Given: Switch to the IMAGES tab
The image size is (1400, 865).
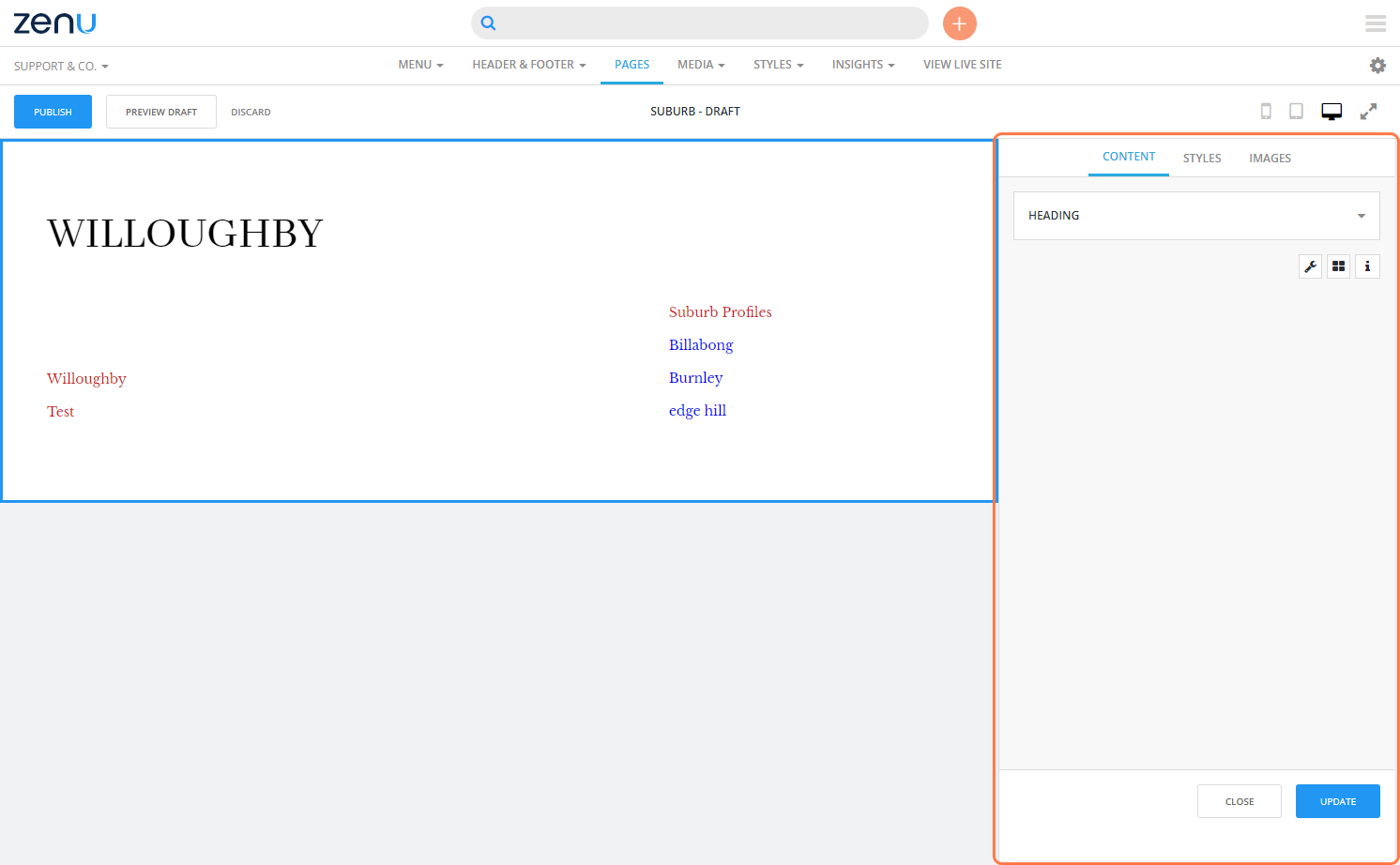Looking at the screenshot, I should point(1270,159).
